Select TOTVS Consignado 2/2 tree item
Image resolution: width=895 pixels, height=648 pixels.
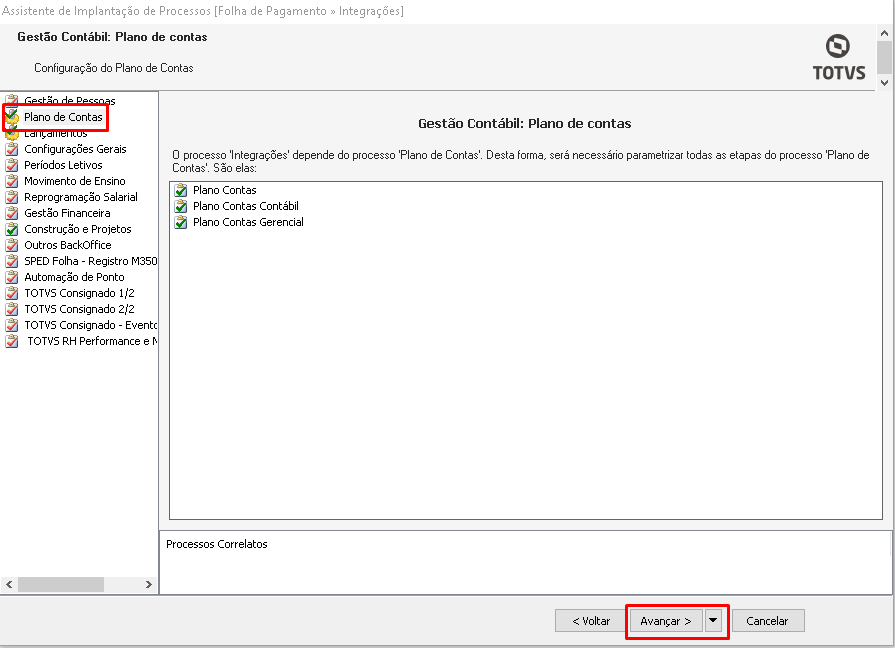click(x=79, y=309)
